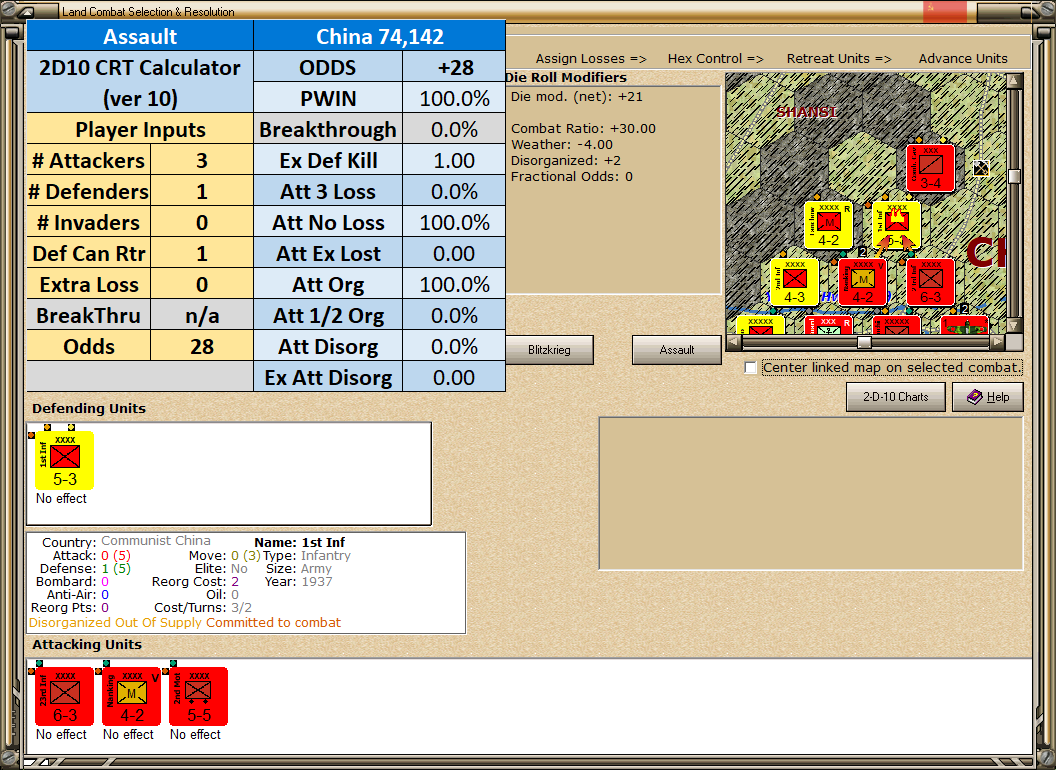This screenshot has height=770, width=1056.
Task: Select the defending 1st Inf 5-3 unit counter
Action: pos(65,460)
